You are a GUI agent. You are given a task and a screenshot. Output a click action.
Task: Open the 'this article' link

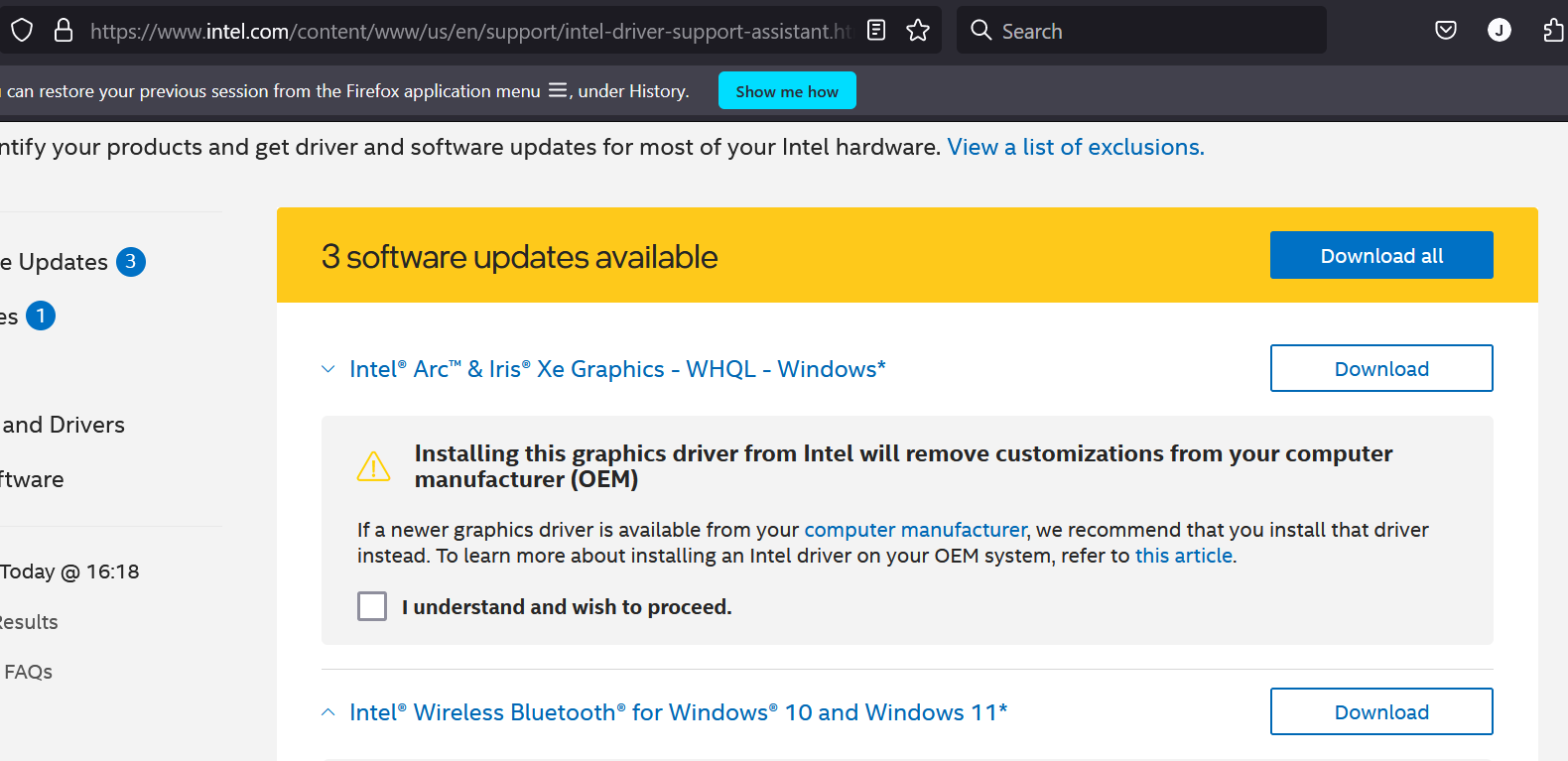[1184, 556]
